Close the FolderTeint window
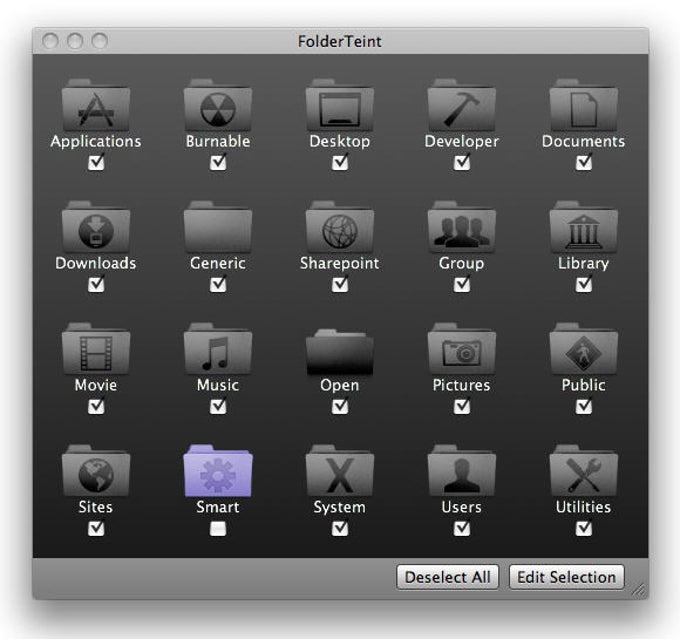The width and height of the screenshot is (680, 639). tap(50, 41)
